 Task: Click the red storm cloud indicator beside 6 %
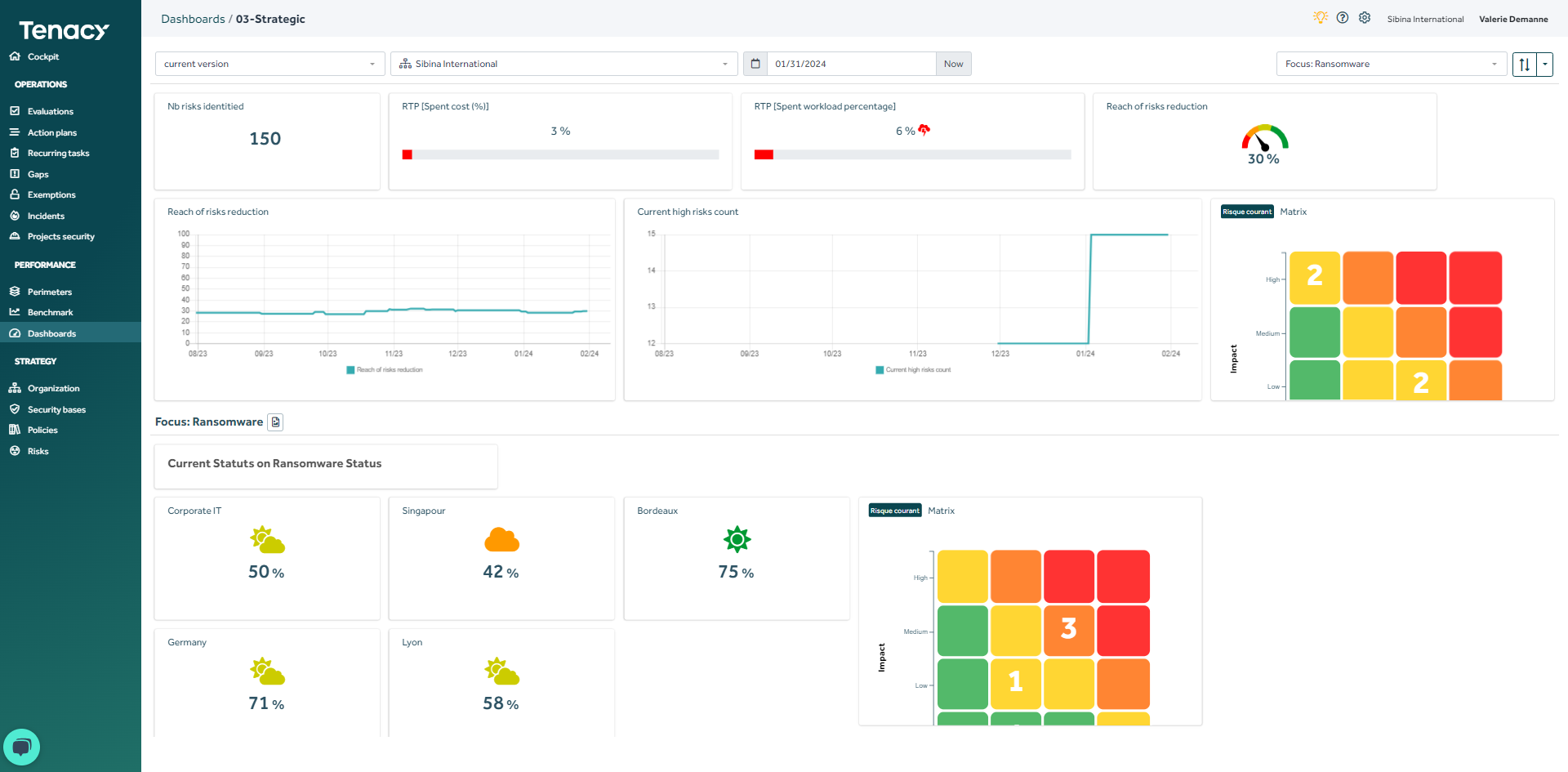pyautogui.click(x=924, y=130)
